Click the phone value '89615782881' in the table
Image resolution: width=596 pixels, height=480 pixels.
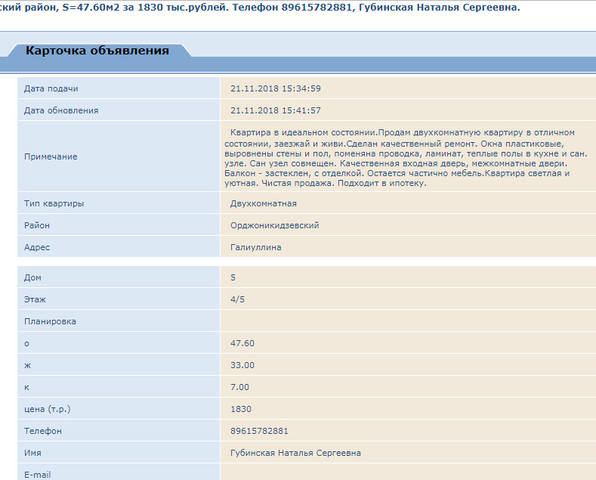pos(259,431)
